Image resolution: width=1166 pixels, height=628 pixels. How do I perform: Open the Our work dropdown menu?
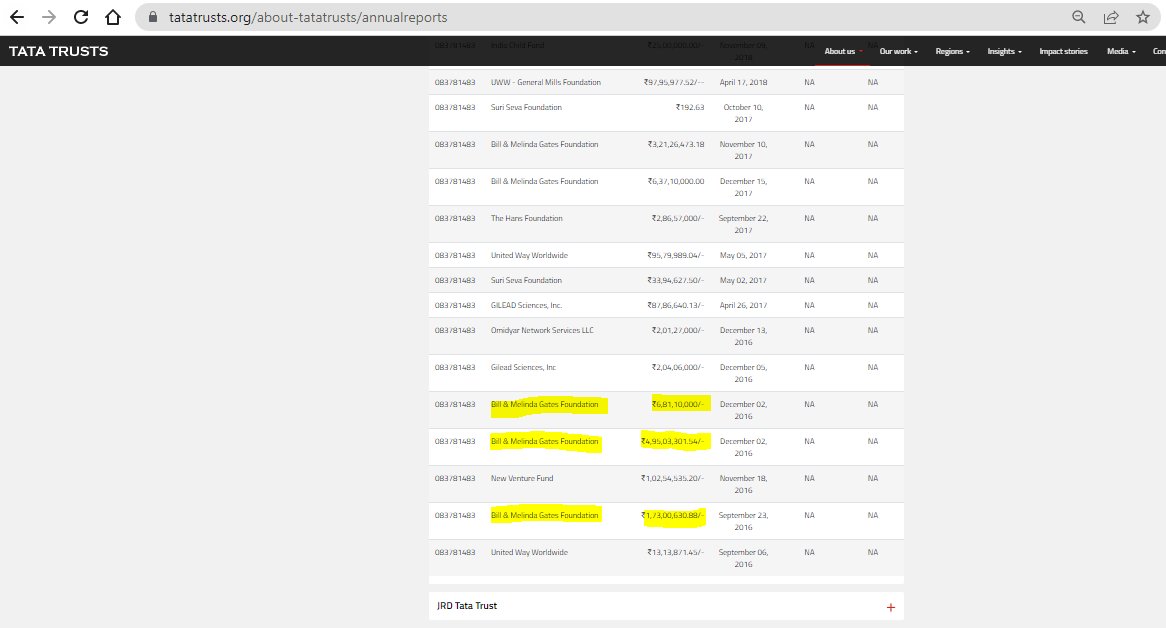pos(898,51)
